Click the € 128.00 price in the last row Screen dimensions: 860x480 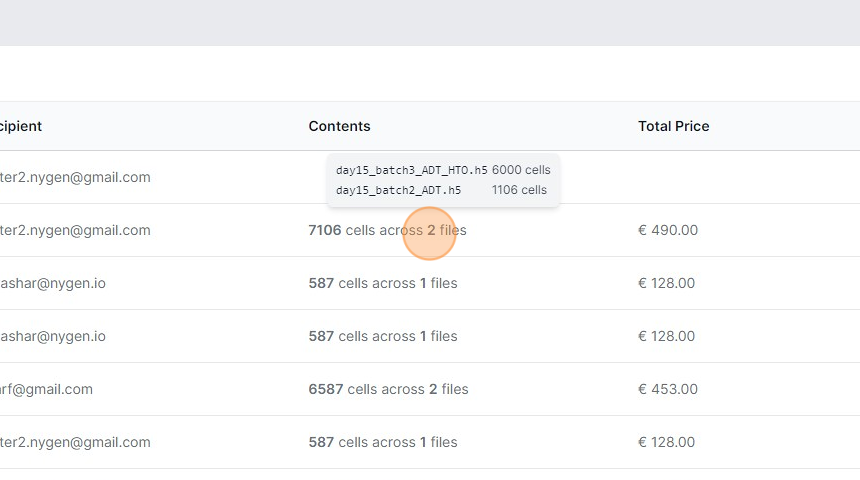point(668,442)
